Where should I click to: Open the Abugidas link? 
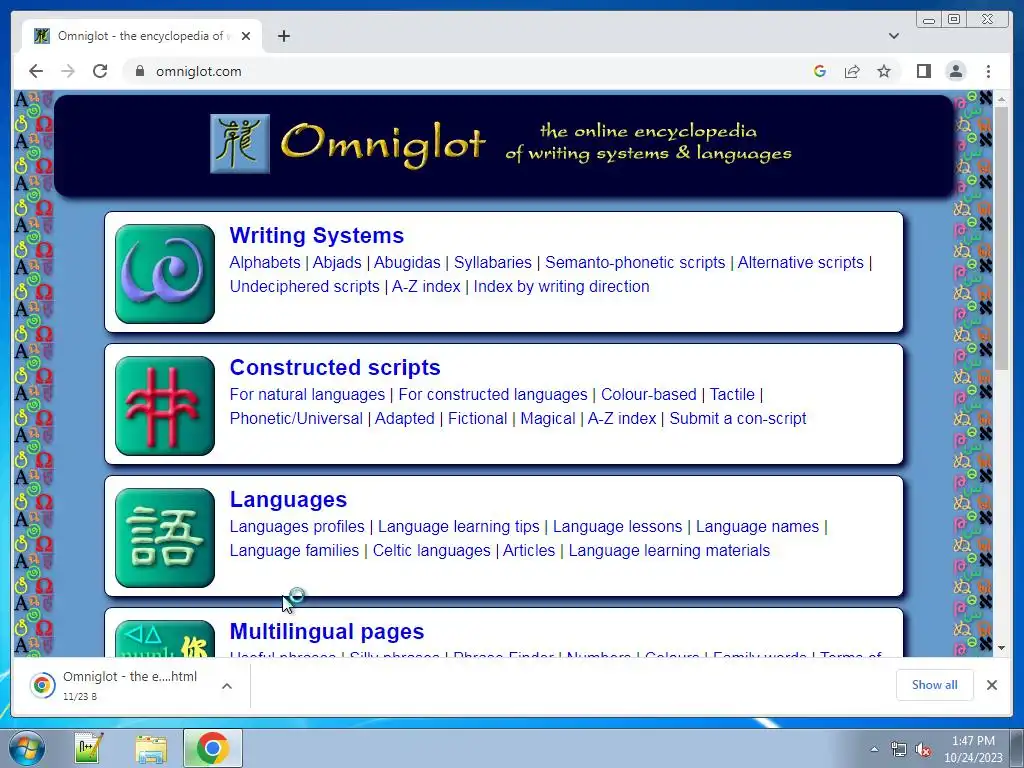coord(407,263)
